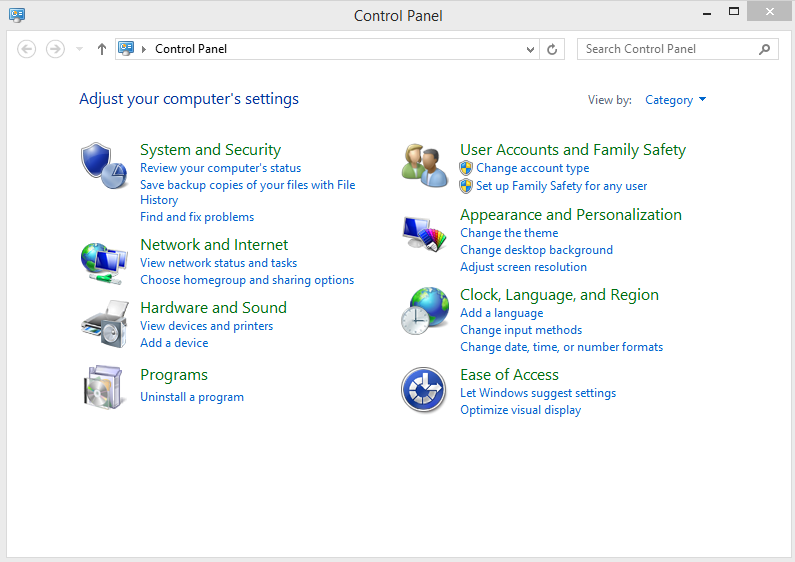Open the Hardware and Sound printer icon

point(104,324)
